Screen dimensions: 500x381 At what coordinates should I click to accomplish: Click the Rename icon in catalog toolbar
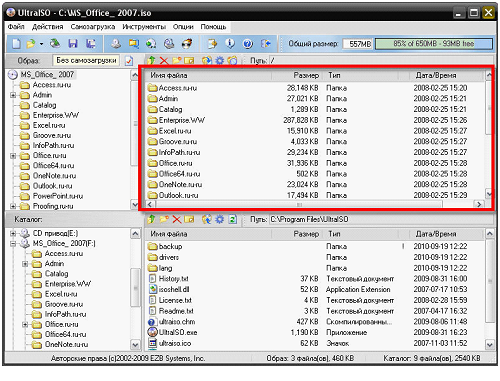point(189,219)
